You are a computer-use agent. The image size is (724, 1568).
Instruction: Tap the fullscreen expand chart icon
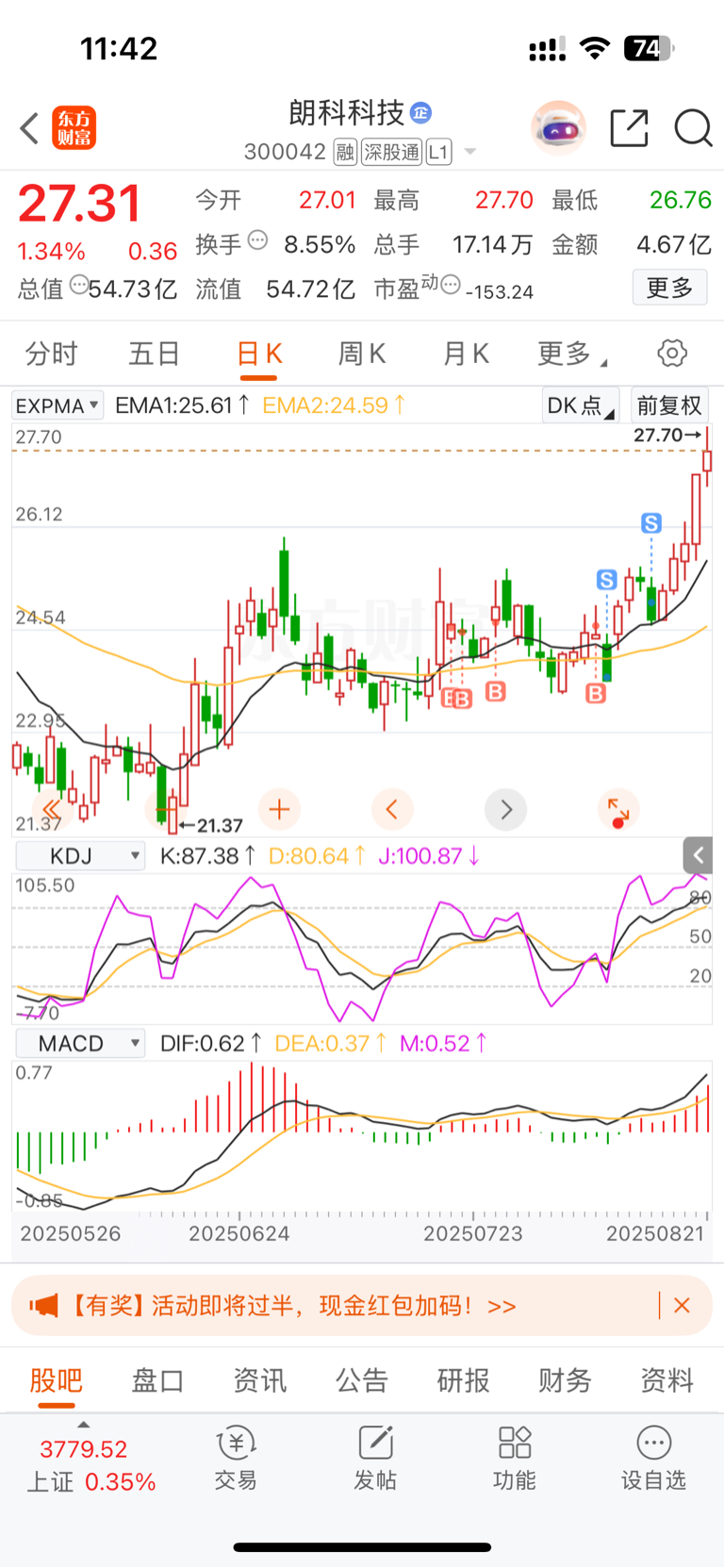click(x=618, y=809)
